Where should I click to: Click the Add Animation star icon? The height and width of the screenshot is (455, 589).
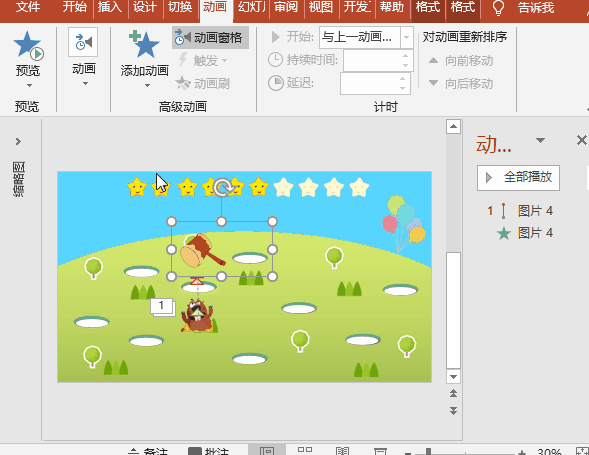pos(144,45)
